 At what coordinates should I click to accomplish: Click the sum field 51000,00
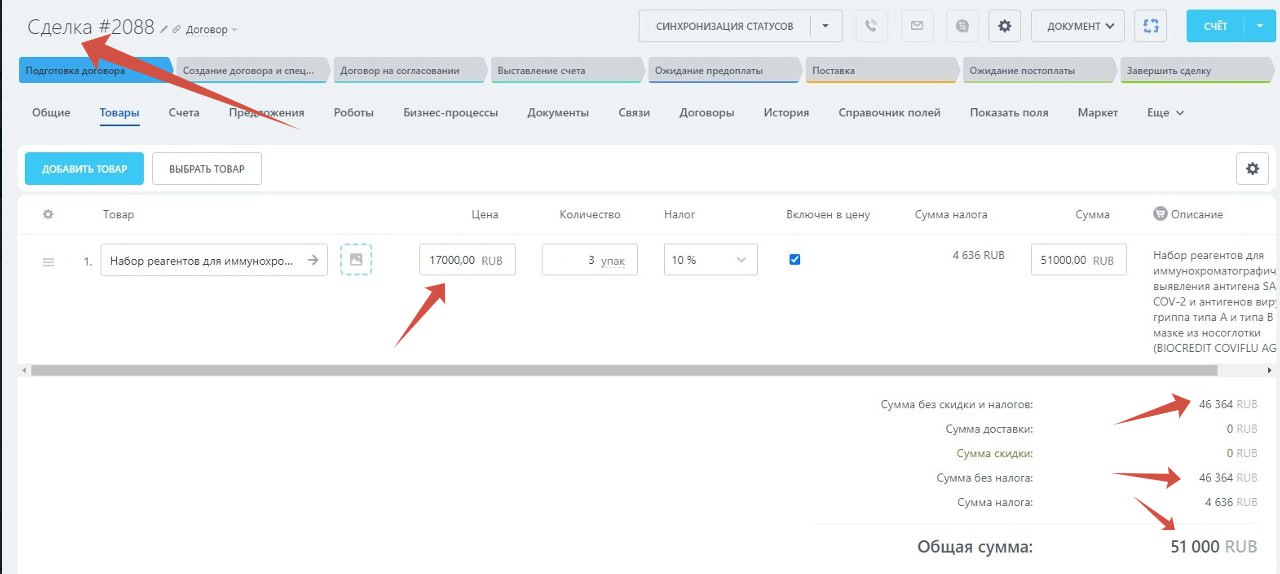1079,260
